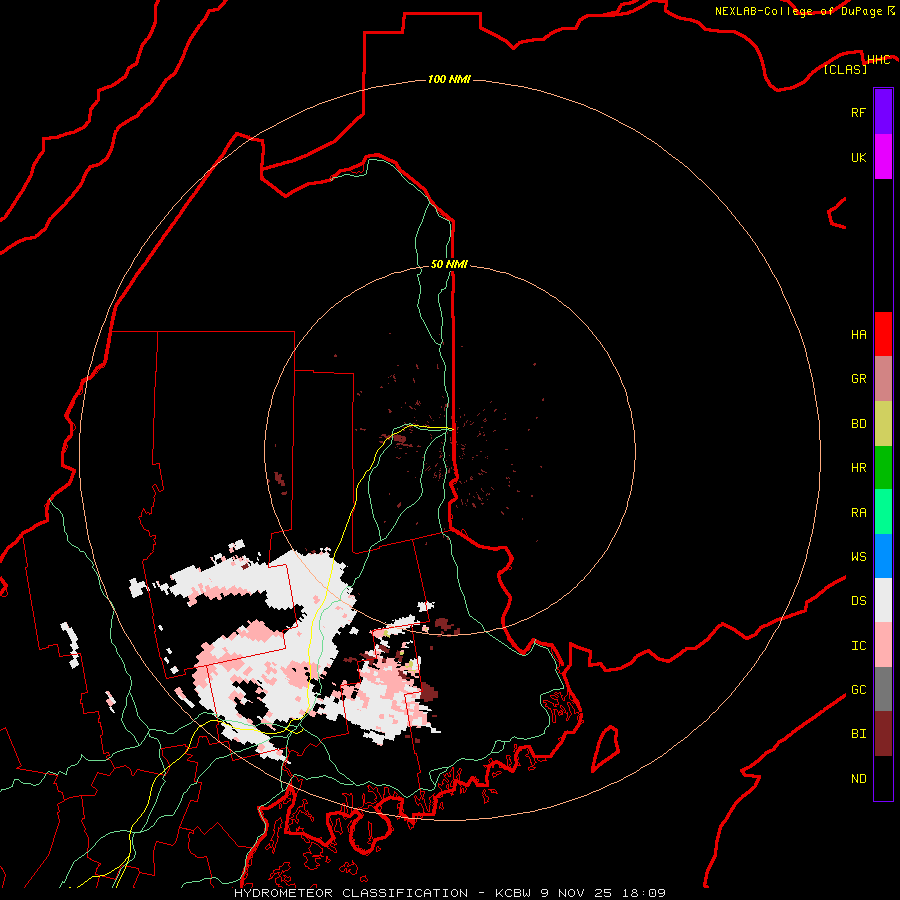Click the UK magenta legend swatch

(x=883, y=157)
